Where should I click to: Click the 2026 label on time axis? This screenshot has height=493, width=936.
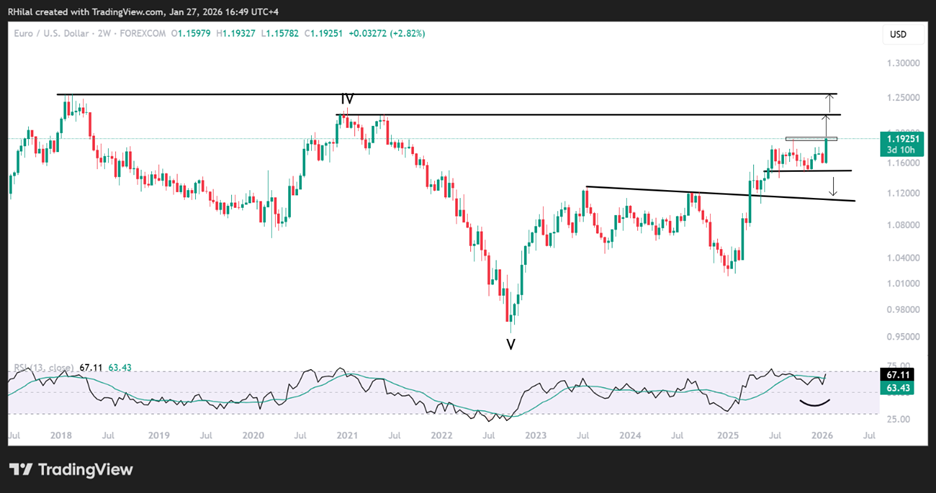point(822,436)
